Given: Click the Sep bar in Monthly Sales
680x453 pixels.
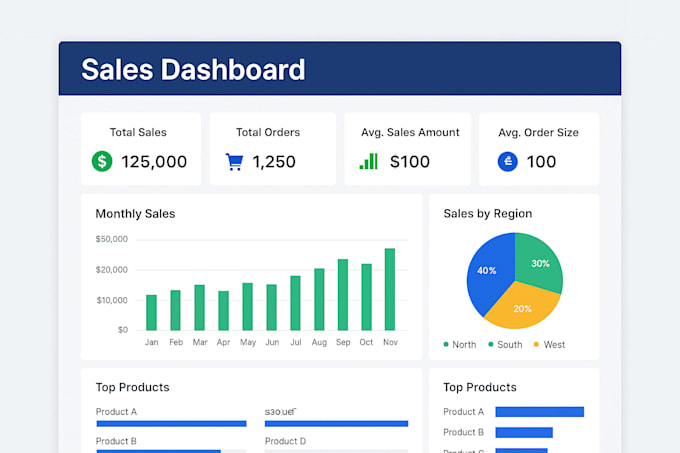Looking at the screenshot, I should [x=343, y=295].
